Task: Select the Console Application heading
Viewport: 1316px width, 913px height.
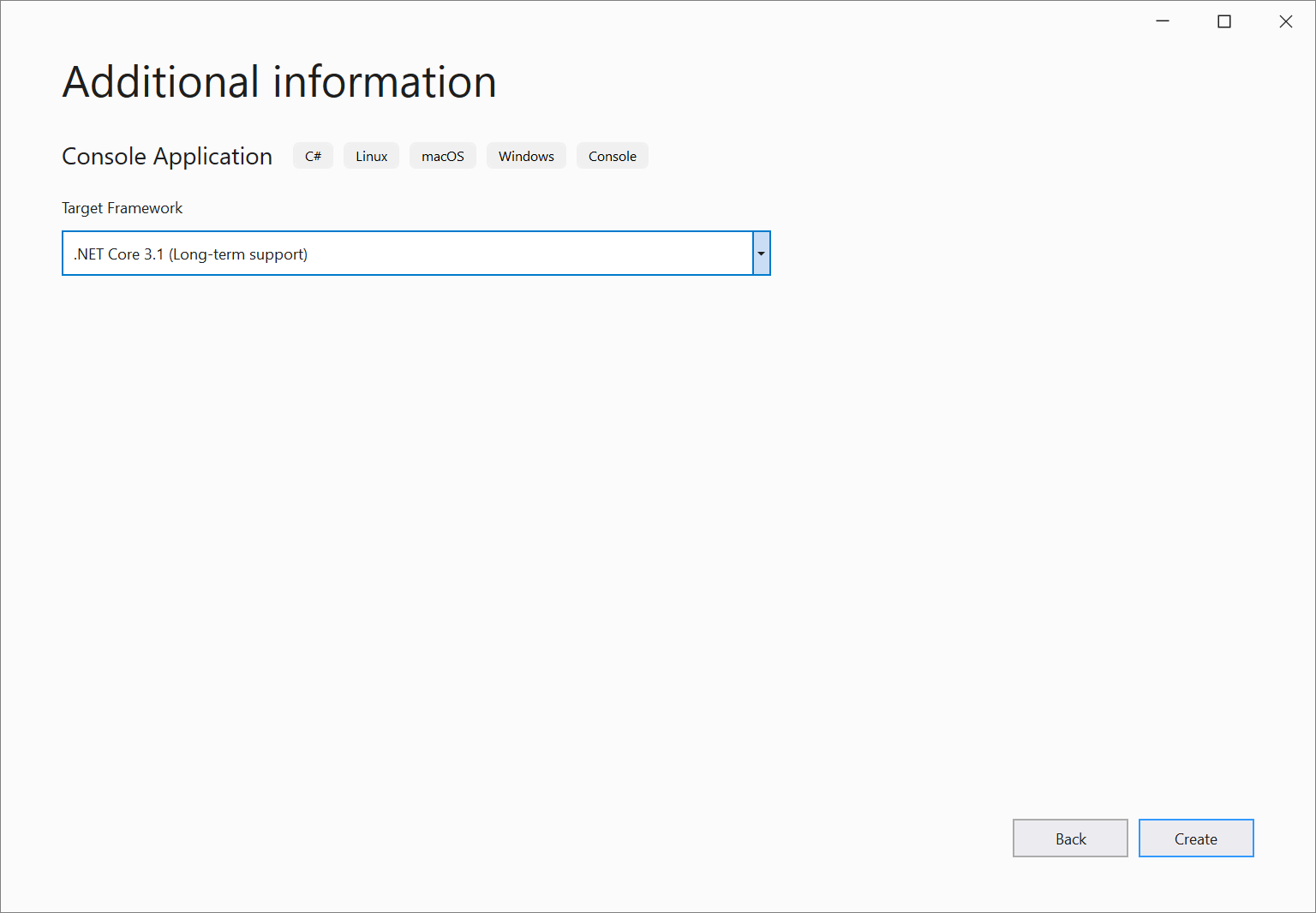Action: click(x=166, y=156)
